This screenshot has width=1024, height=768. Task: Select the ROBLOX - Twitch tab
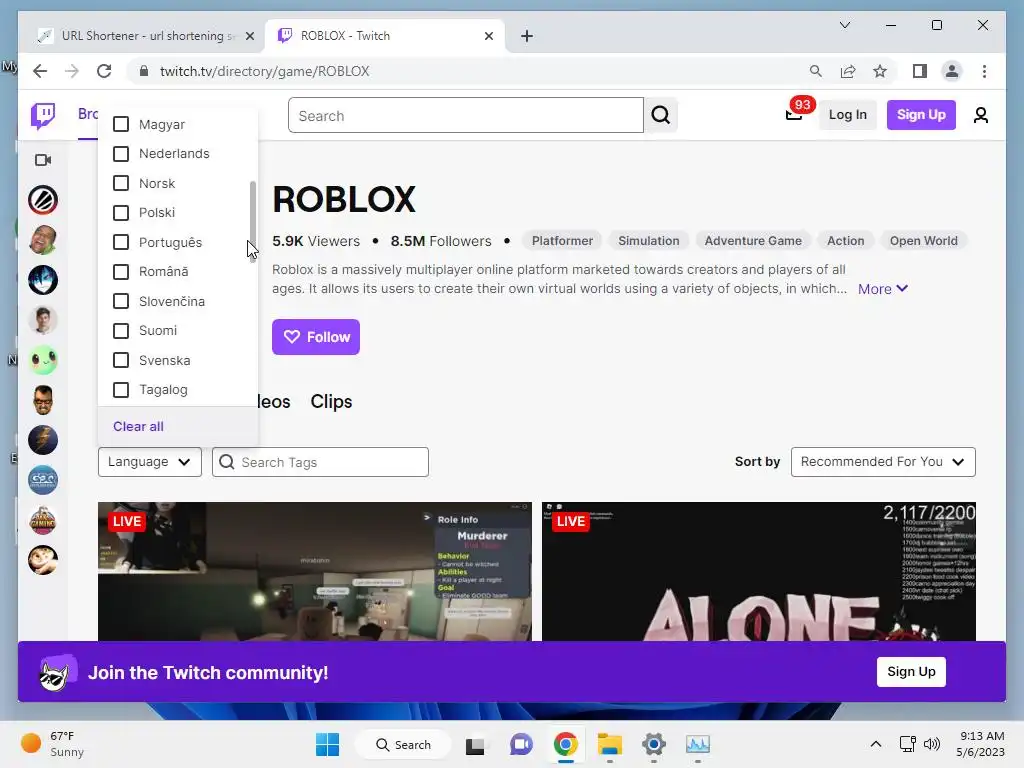tap(384, 36)
